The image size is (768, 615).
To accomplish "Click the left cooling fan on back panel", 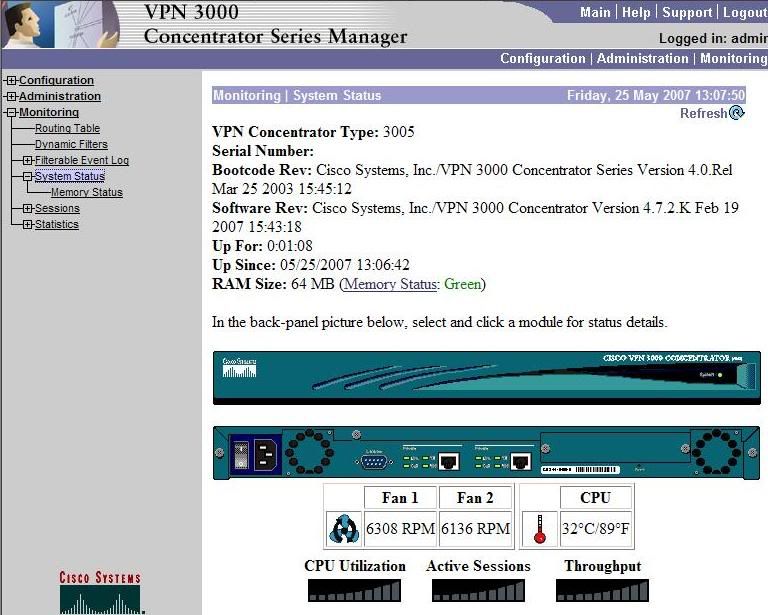I will [x=310, y=451].
